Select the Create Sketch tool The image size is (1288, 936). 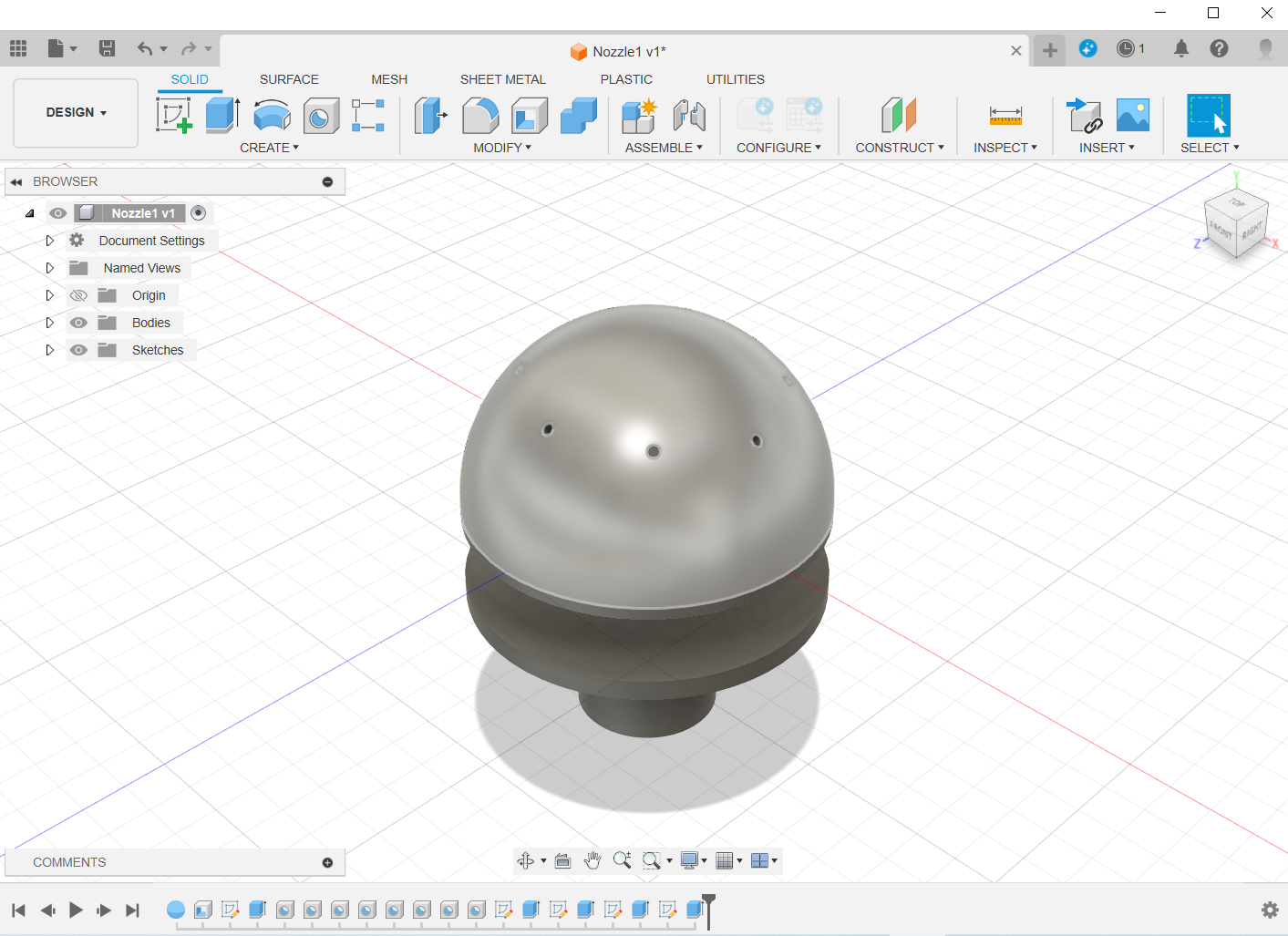tap(174, 116)
